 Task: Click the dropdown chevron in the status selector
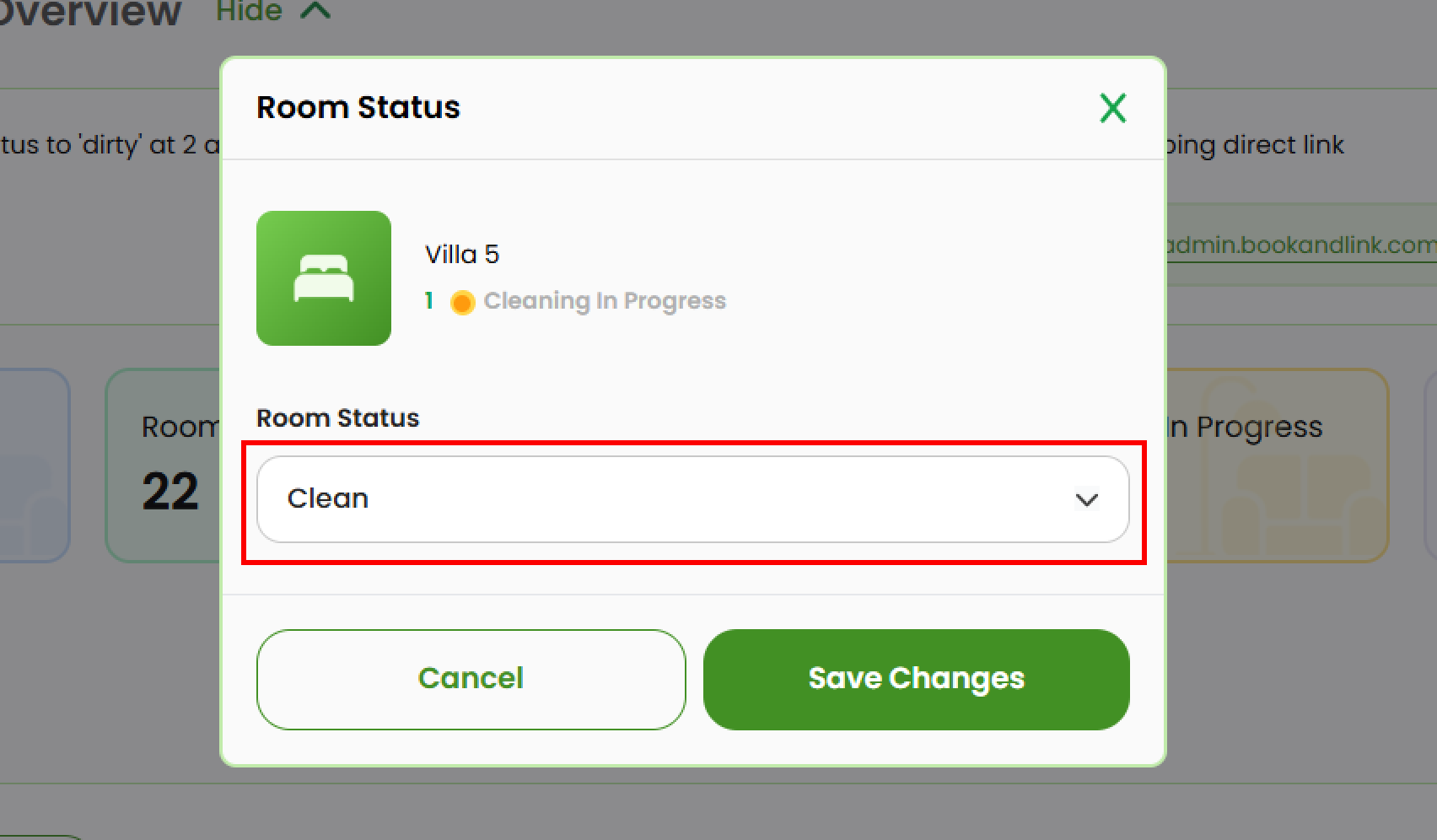[1087, 499]
